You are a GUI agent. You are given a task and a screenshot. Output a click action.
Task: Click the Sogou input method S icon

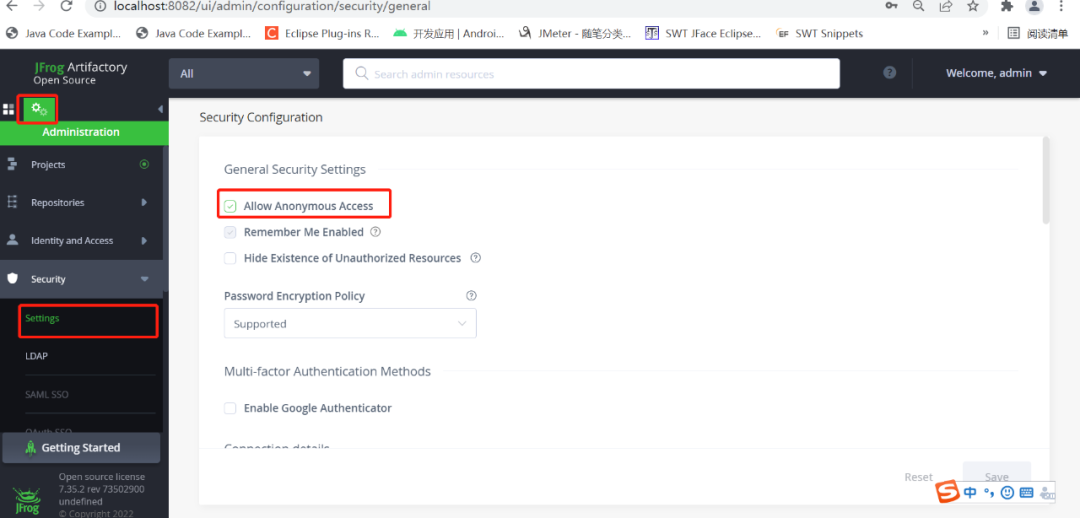click(x=948, y=492)
